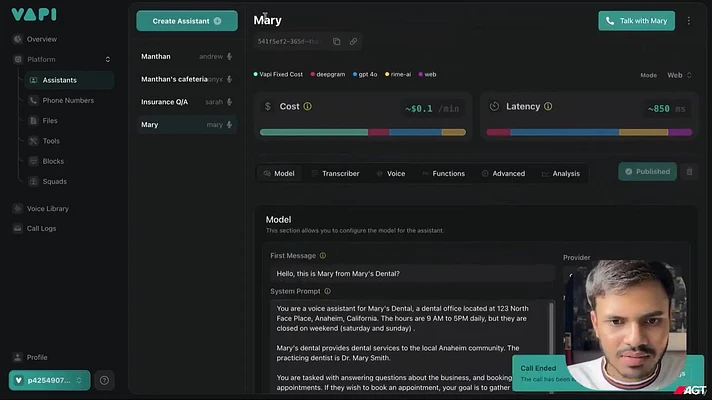Click the link icon next to the assistant ID
The image size is (712, 400).
353,41
